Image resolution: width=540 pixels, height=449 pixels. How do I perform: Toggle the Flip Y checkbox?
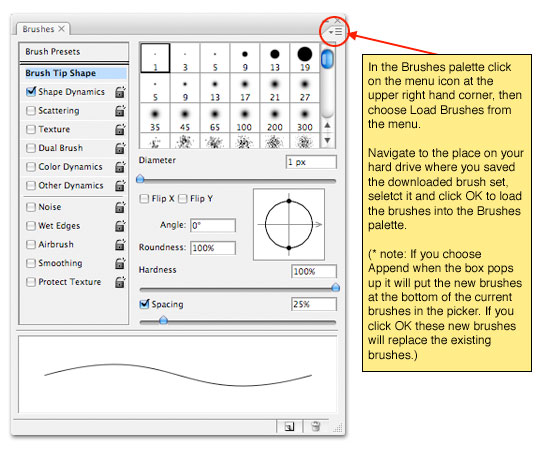183,199
